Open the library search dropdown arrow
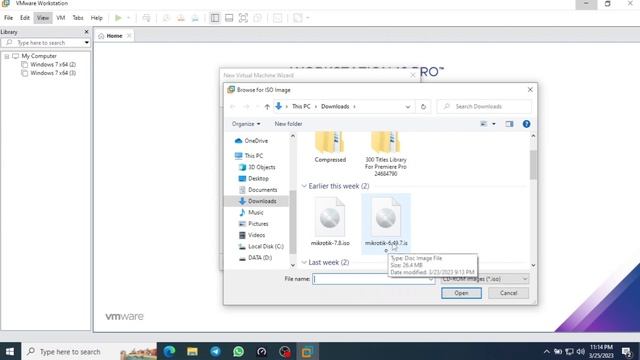 coord(87,43)
